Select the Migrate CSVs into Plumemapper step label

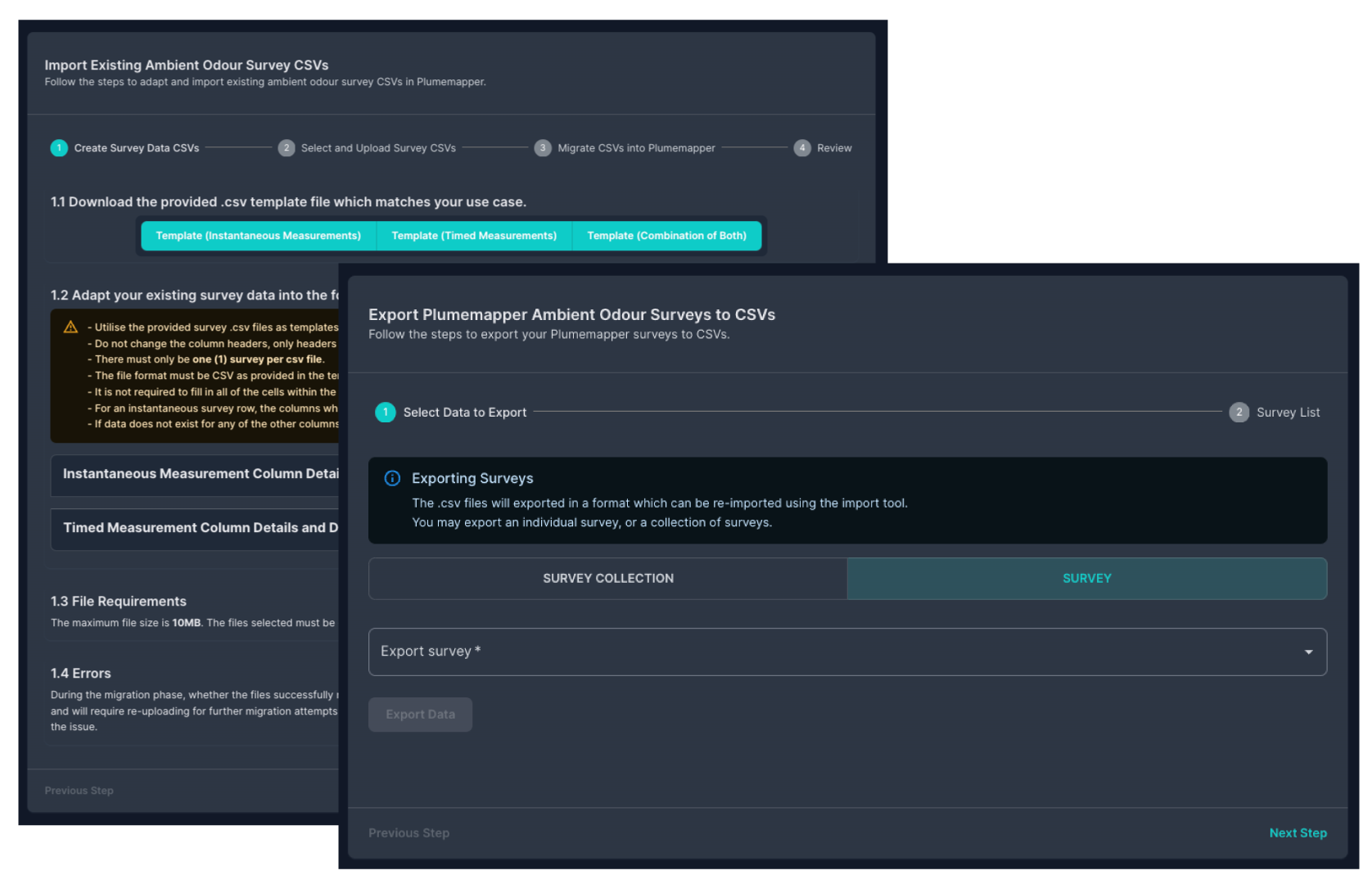637,148
